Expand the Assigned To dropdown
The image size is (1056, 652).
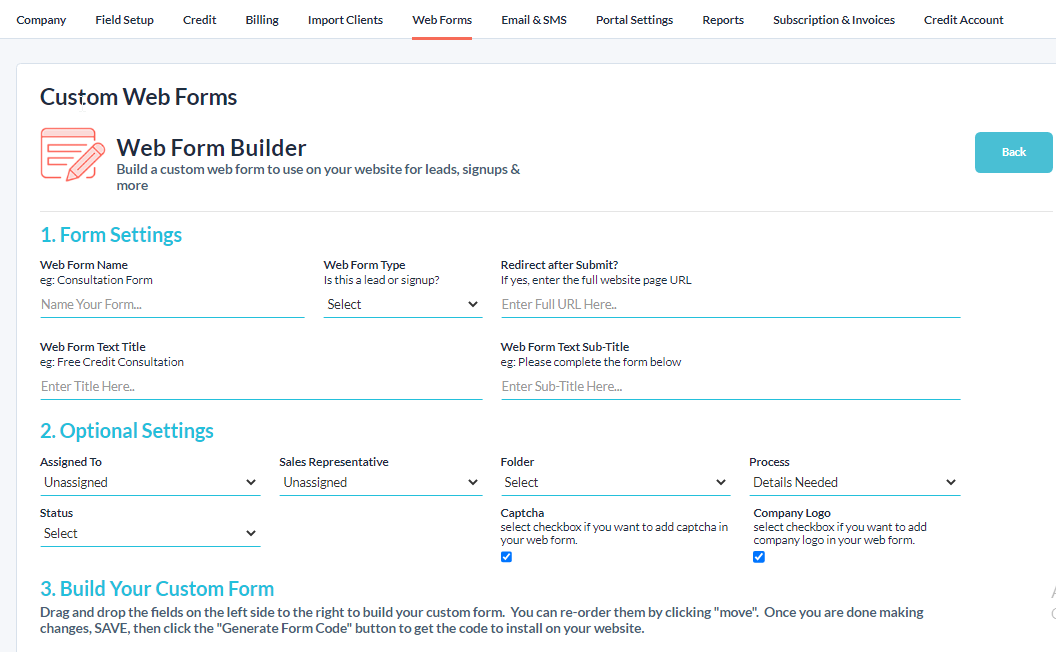[x=150, y=482]
